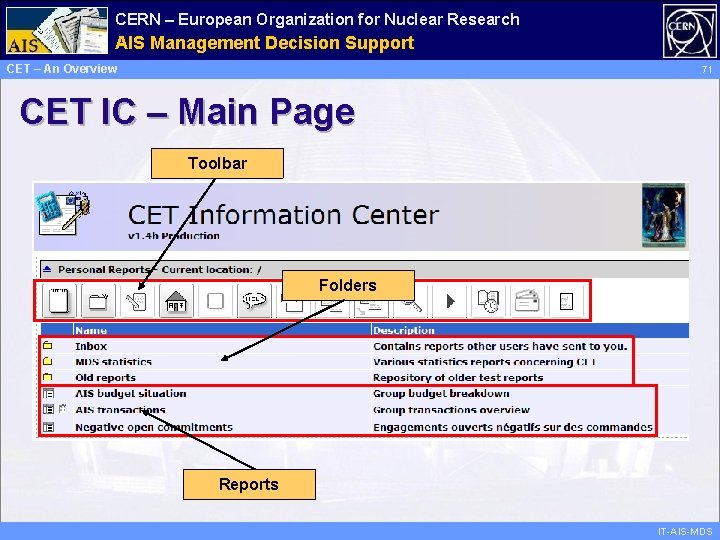720x540 pixels.
Task: Click the 'Various statistics reports concerning' description
Action: tap(484, 362)
